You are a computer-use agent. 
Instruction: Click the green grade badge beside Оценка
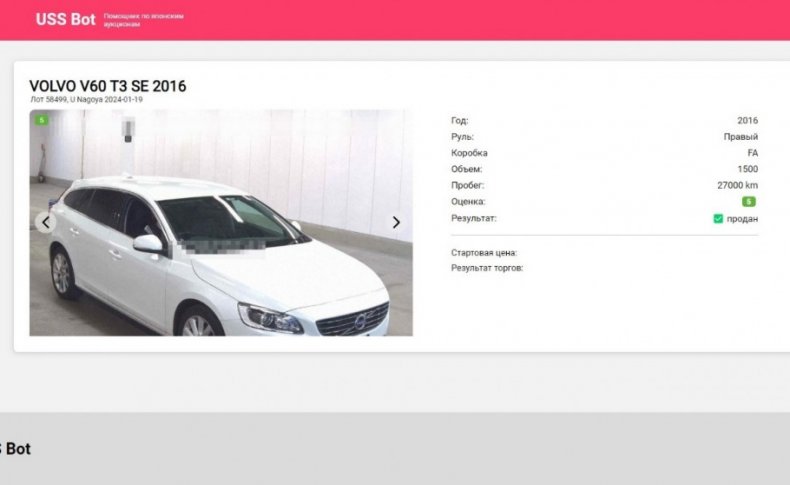[749, 202]
